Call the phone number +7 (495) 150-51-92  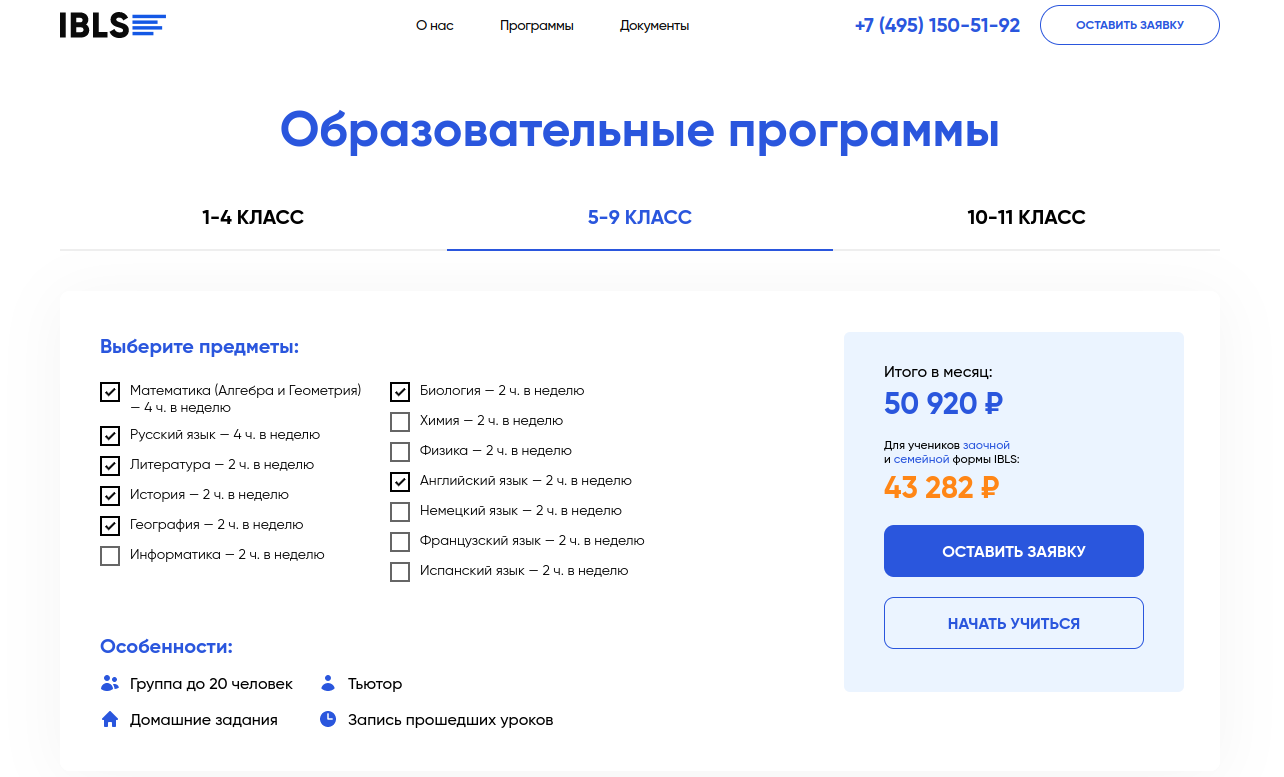coord(937,26)
